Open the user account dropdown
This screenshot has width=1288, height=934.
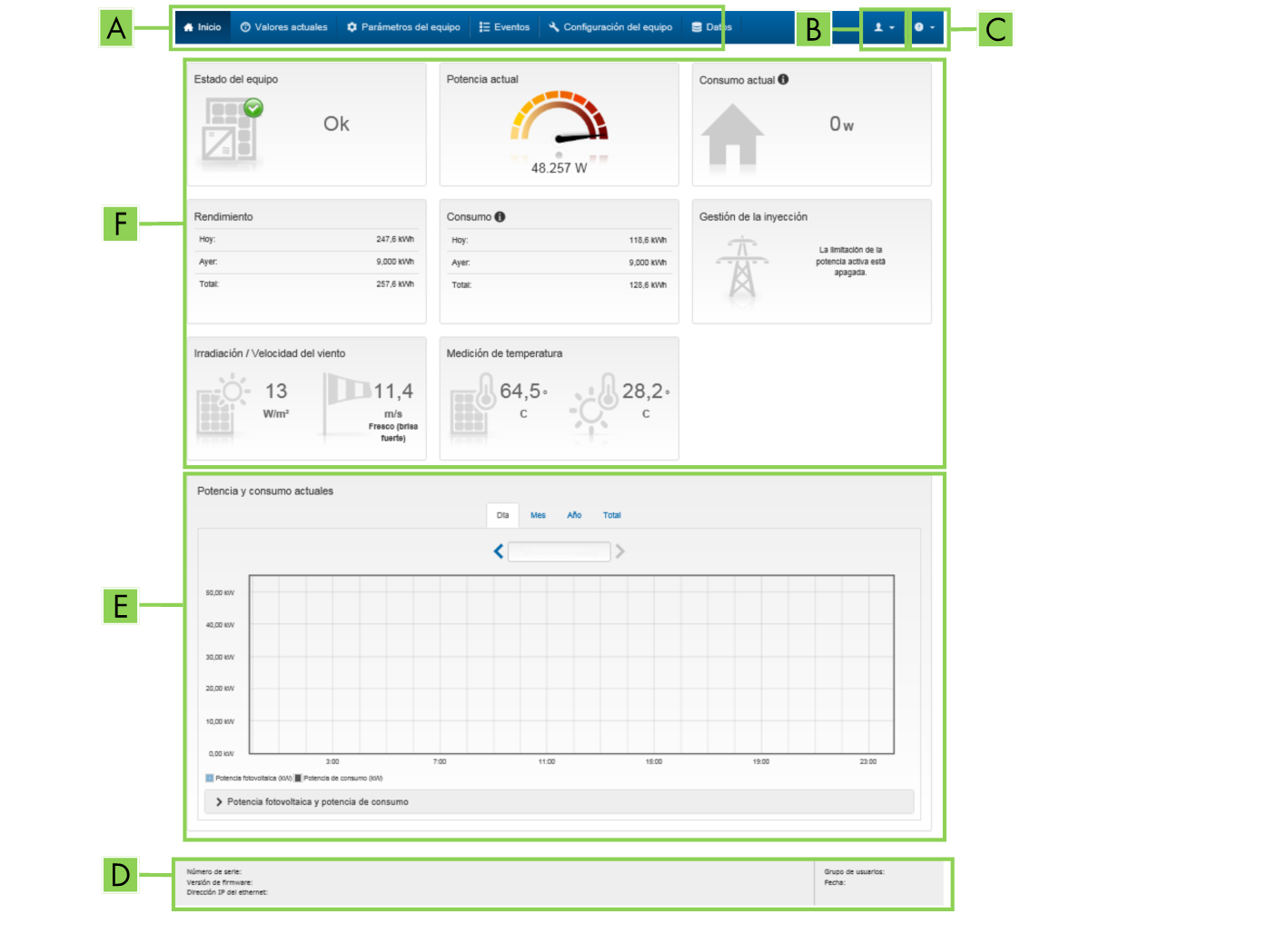(x=884, y=27)
